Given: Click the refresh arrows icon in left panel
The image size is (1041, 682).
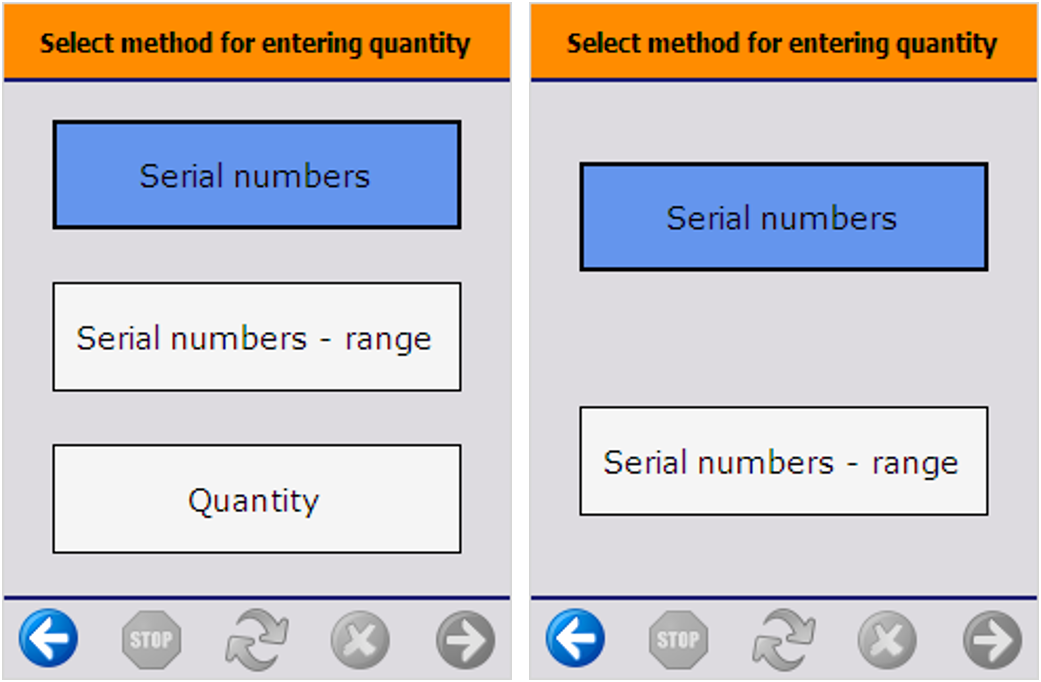Looking at the screenshot, I should tap(257, 638).
